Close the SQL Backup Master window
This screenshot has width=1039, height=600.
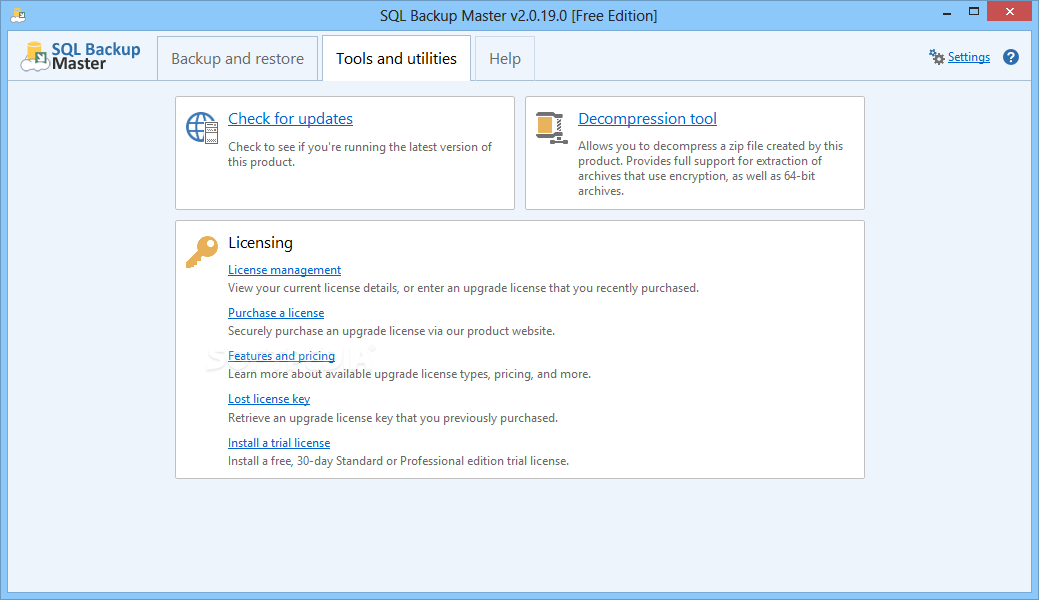pyautogui.click(x=1009, y=11)
